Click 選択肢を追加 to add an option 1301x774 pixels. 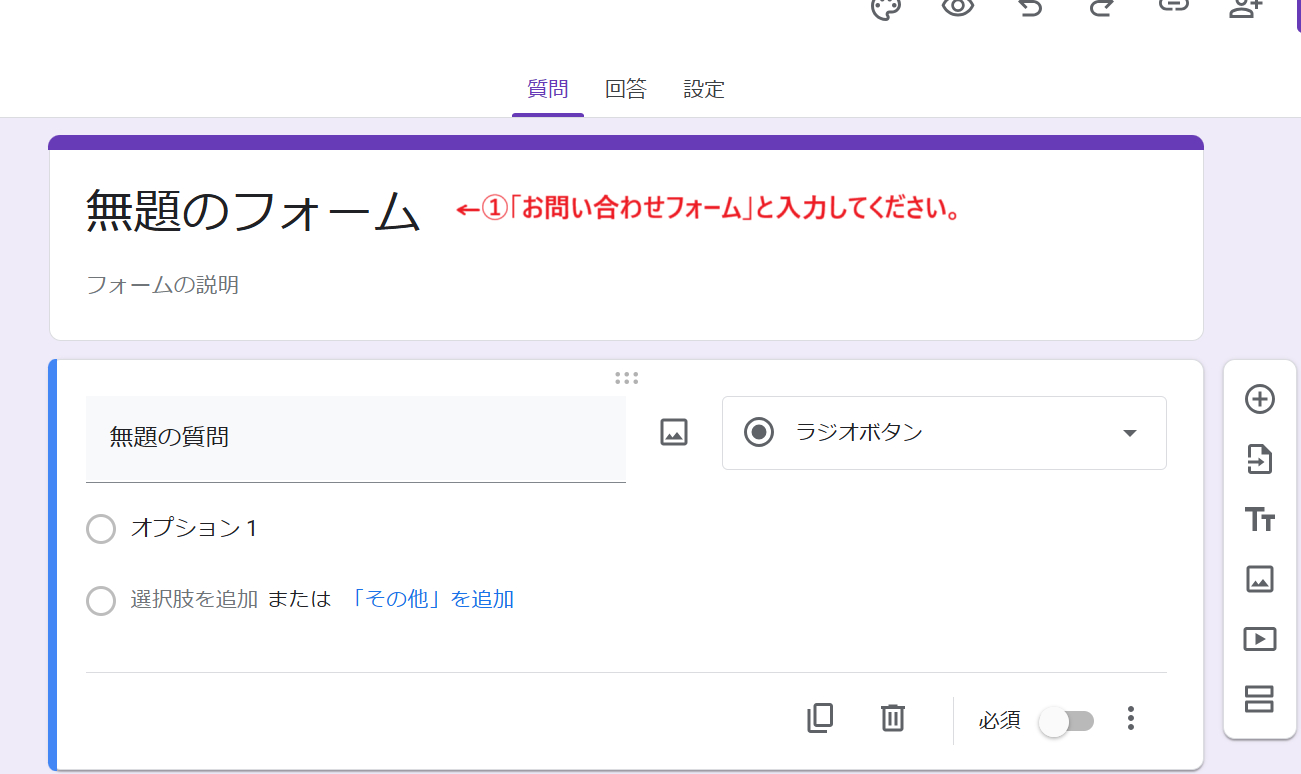(194, 600)
